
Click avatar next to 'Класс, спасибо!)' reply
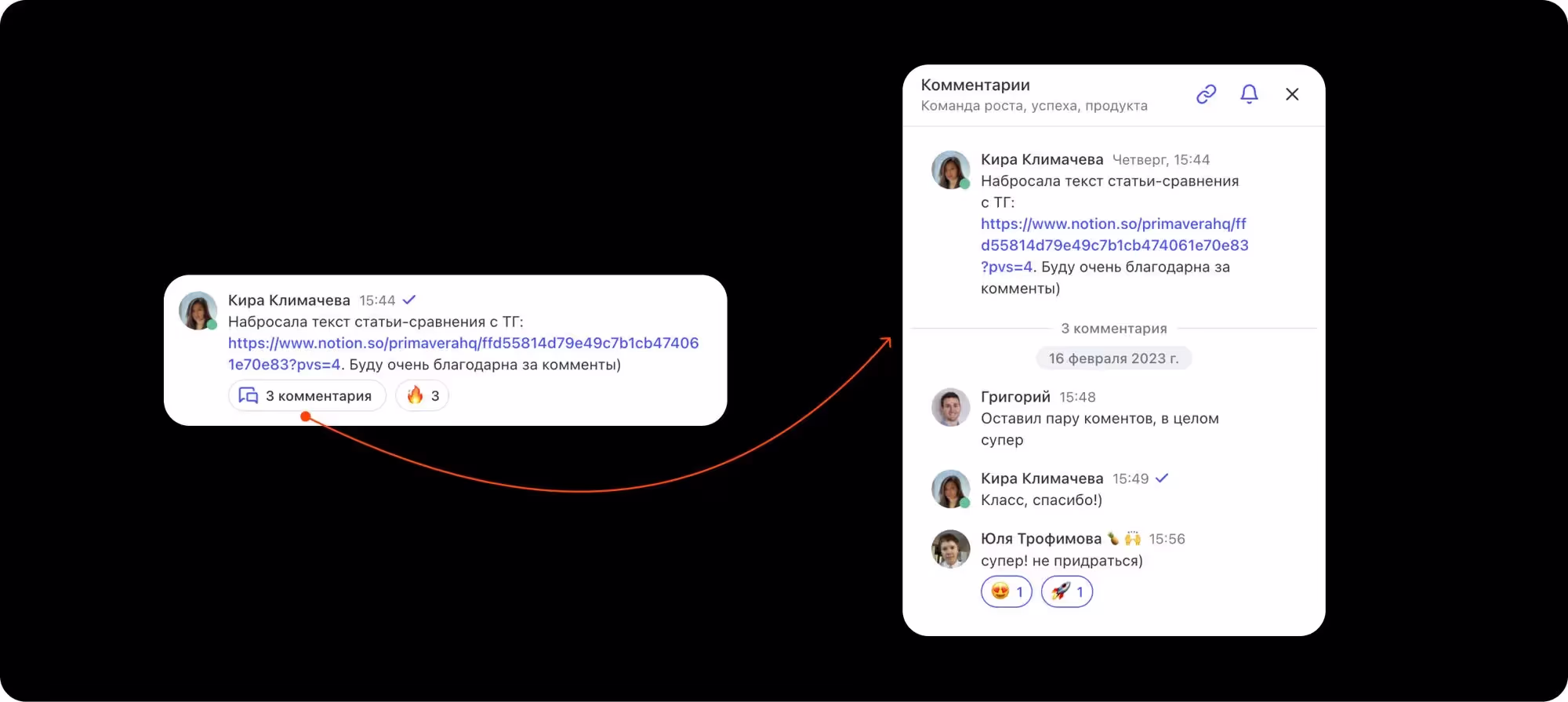coord(950,489)
